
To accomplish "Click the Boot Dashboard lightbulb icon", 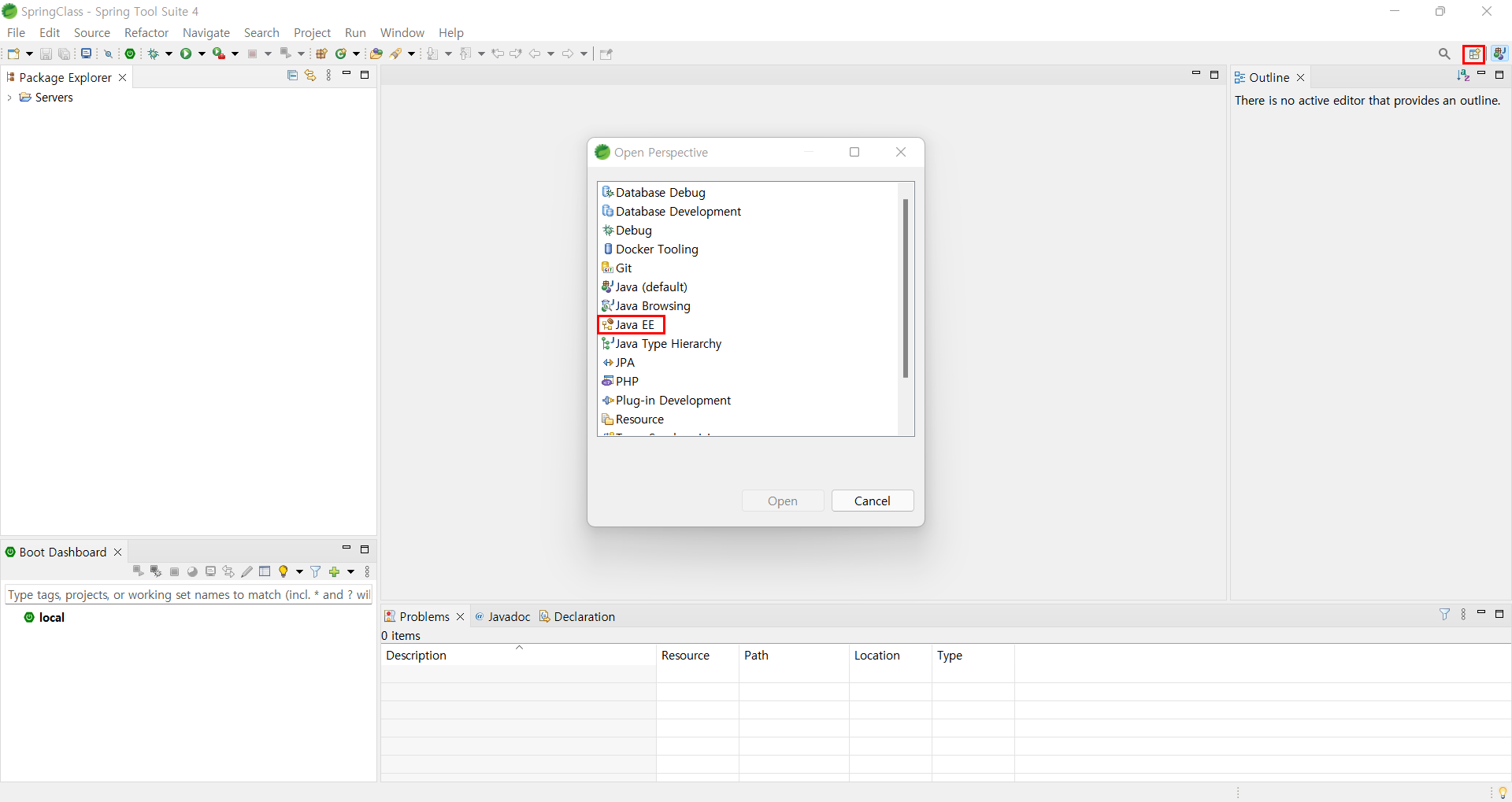I will coord(283,571).
